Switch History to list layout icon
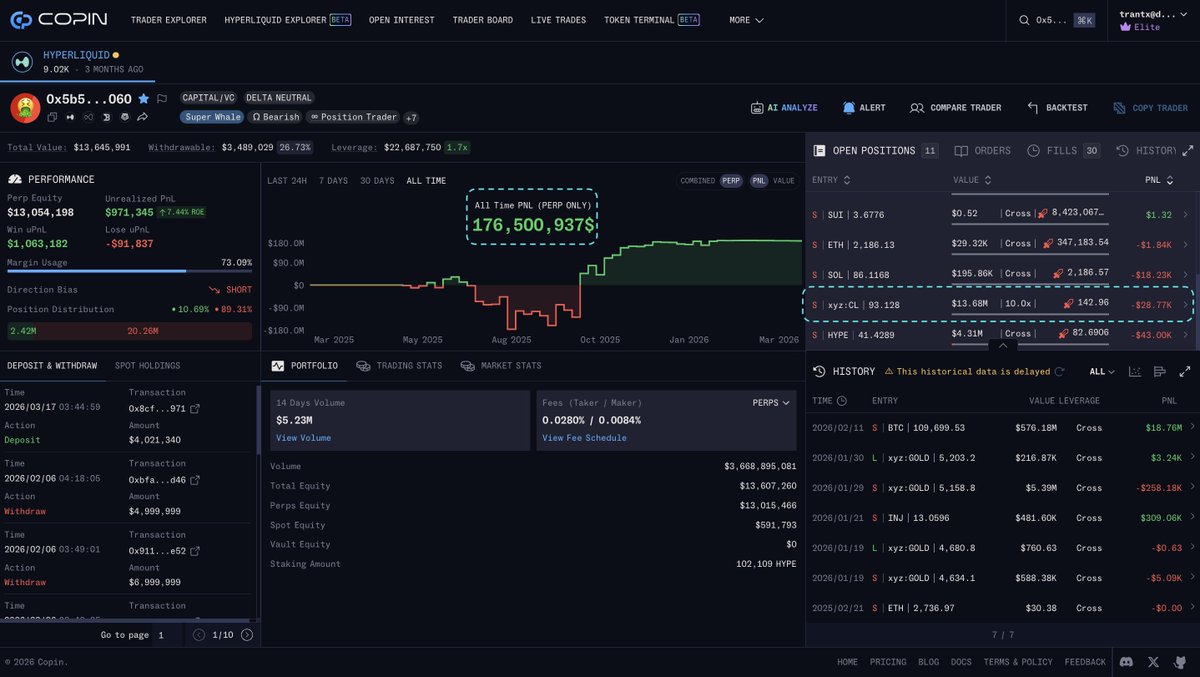Screen dimensions: 1200x677 point(1159,371)
